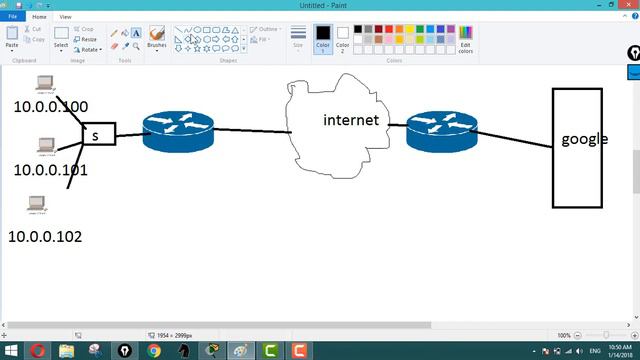640x360 pixels.
Task: Select the Color 1 foreground box
Action: point(323,39)
